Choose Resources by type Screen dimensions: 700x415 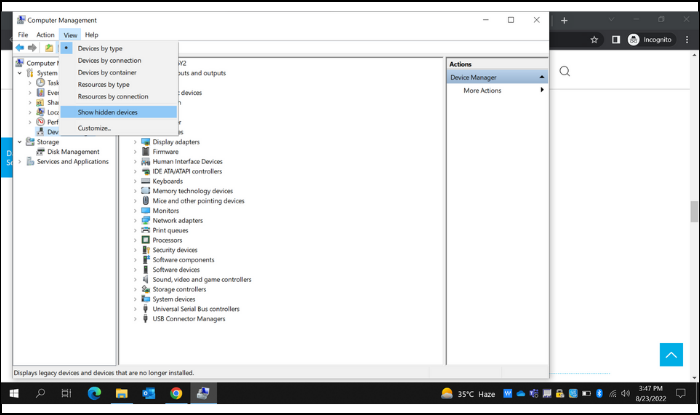119,84
